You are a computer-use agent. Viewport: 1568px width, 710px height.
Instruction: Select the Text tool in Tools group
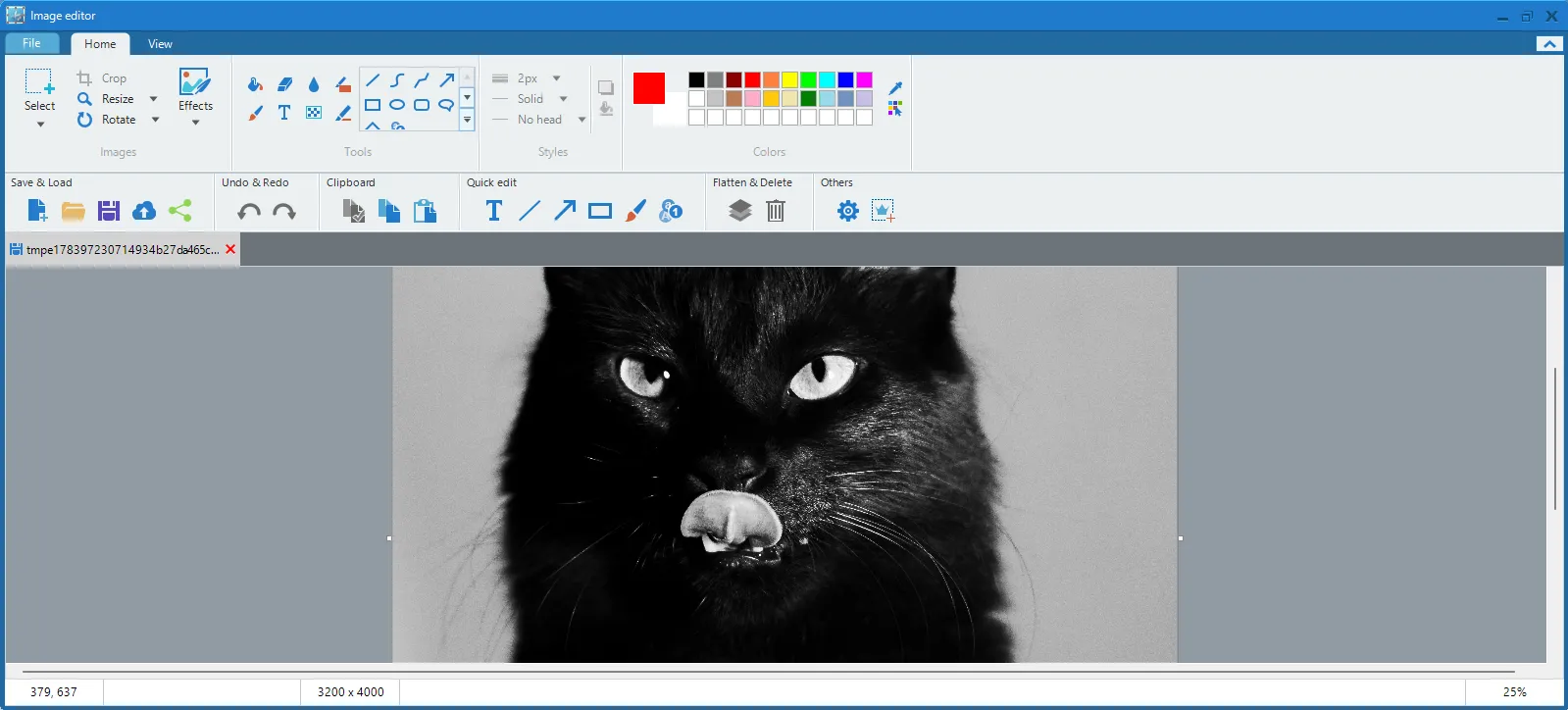(x=284, y=113)
